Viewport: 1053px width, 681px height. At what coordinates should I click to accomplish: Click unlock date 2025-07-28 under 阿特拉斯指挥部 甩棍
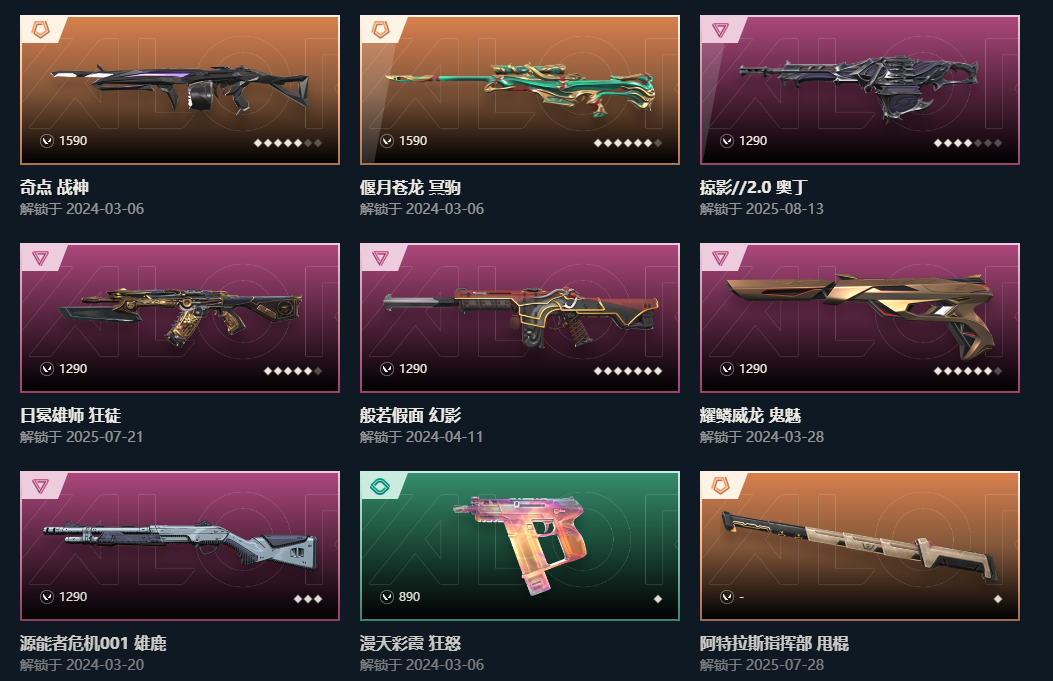(784, 664)
